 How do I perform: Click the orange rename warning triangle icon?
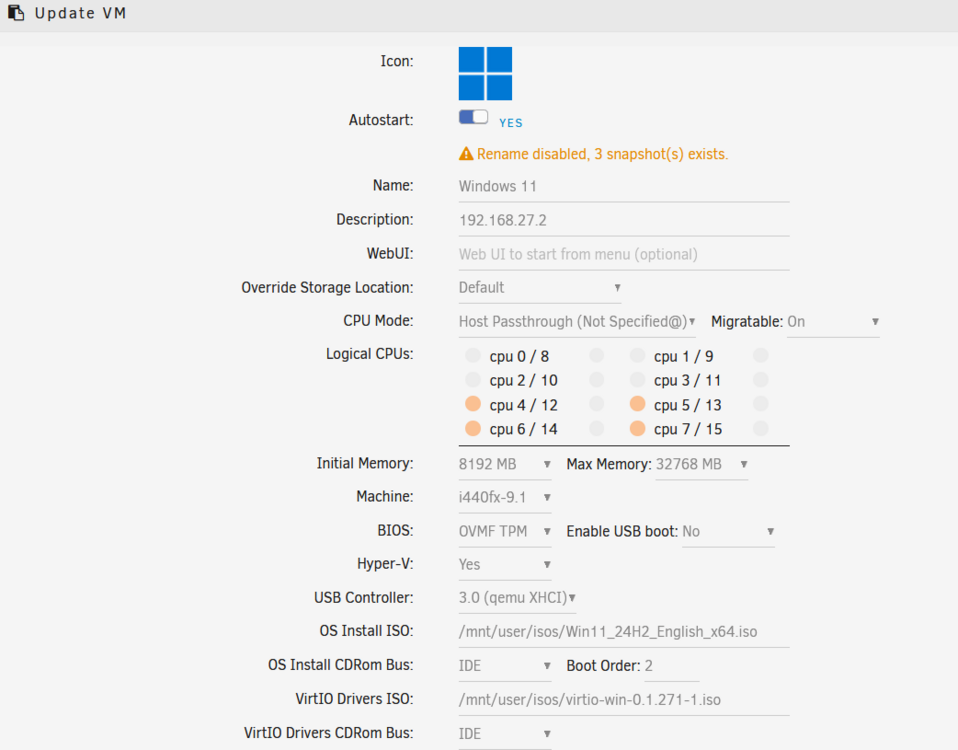coord(466,154)
